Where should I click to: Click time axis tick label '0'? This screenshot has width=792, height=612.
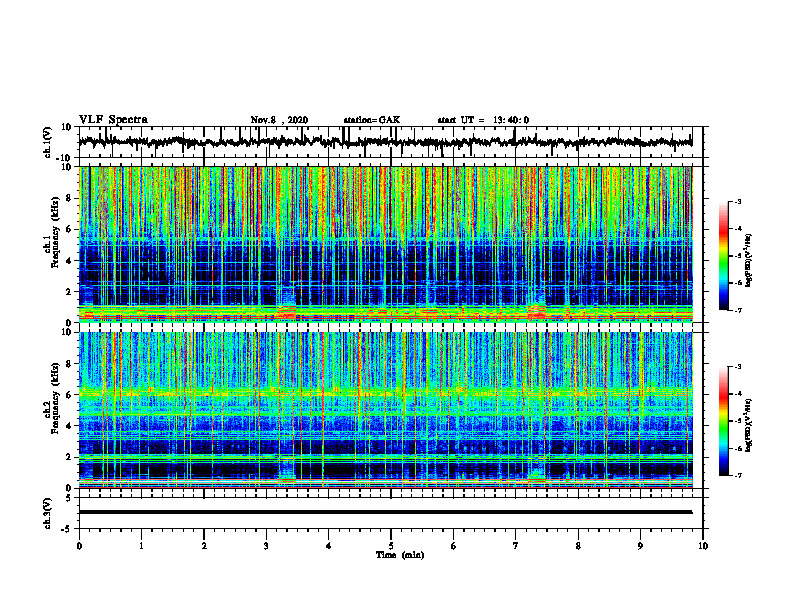pos(79,546)
